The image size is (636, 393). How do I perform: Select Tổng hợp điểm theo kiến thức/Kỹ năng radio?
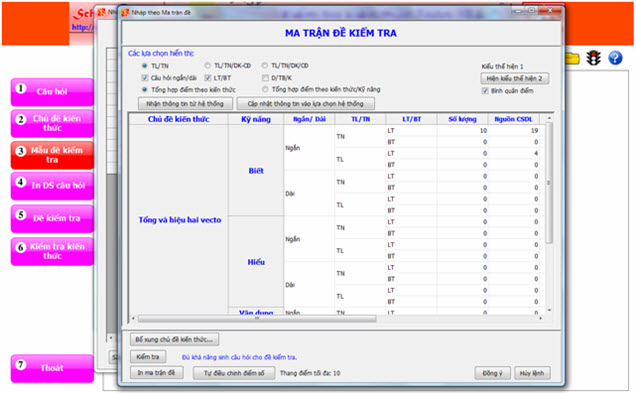pyautogui.click(x=265, y=89)
